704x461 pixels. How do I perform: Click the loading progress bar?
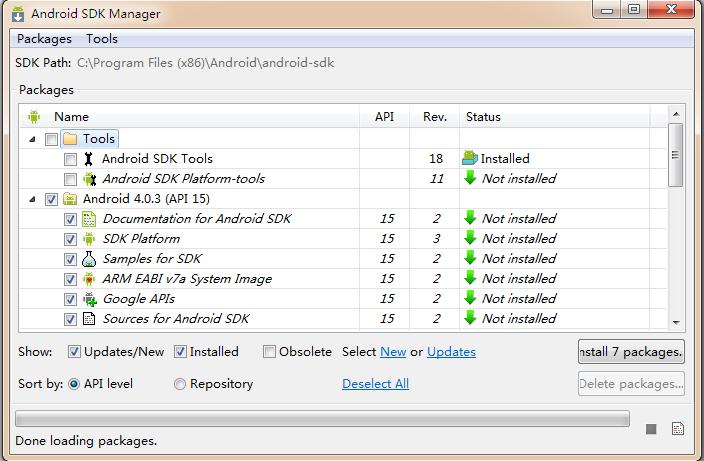pos(322,418)
